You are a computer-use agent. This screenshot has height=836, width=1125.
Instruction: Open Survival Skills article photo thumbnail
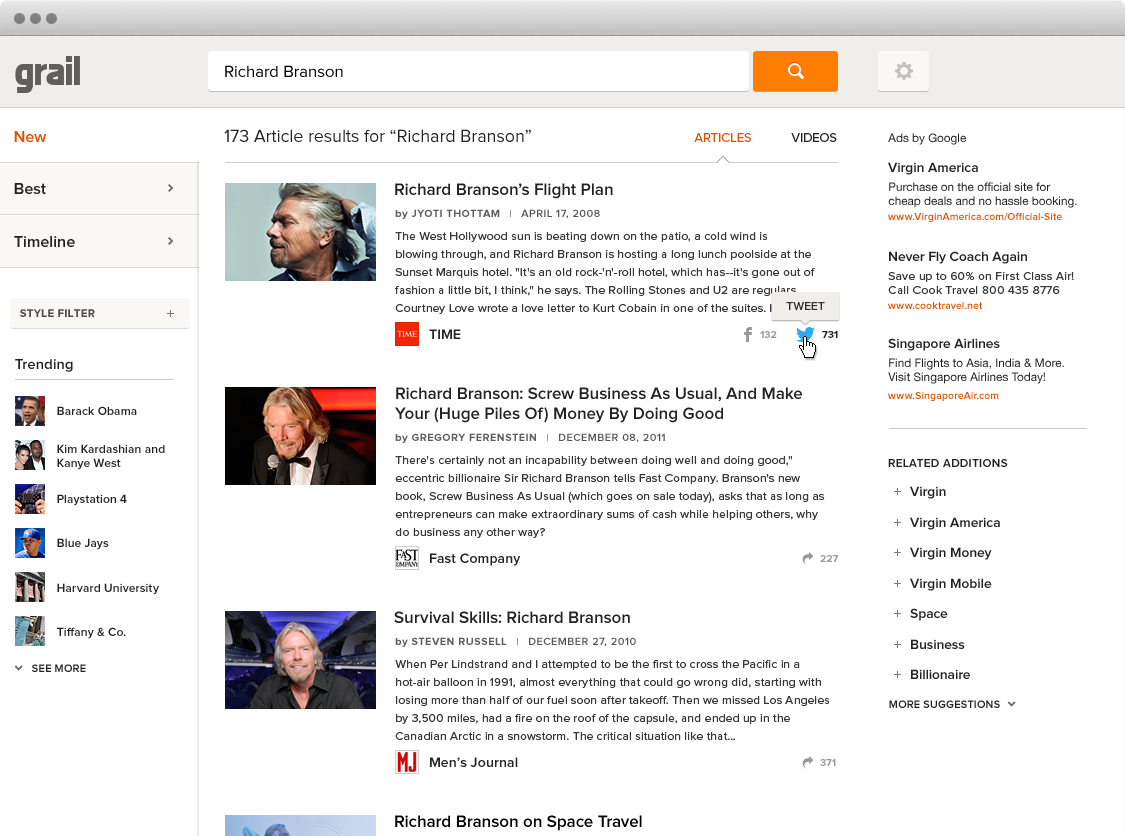(x=300, y=659)
